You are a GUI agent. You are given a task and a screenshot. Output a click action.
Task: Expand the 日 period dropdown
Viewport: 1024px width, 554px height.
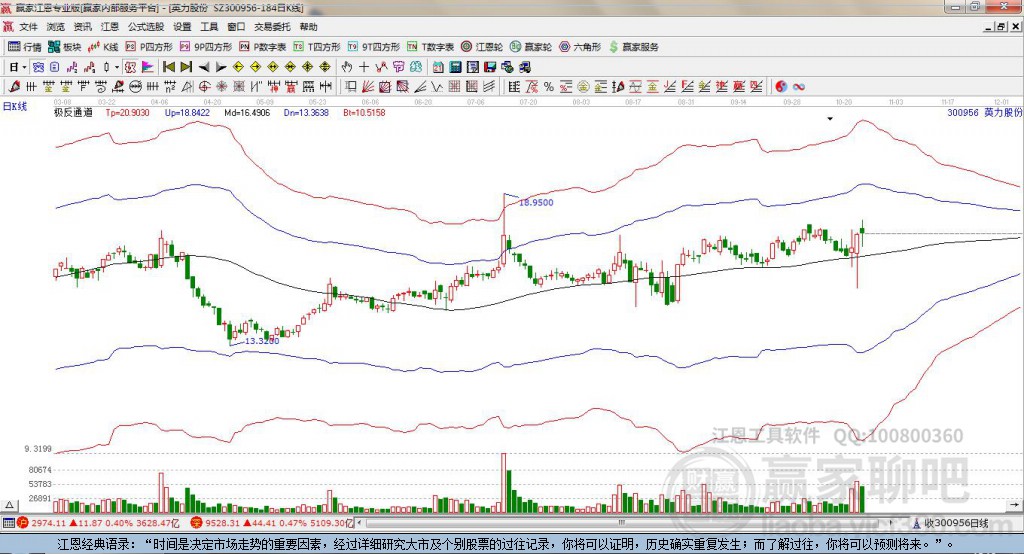click(x=24, y=67)
